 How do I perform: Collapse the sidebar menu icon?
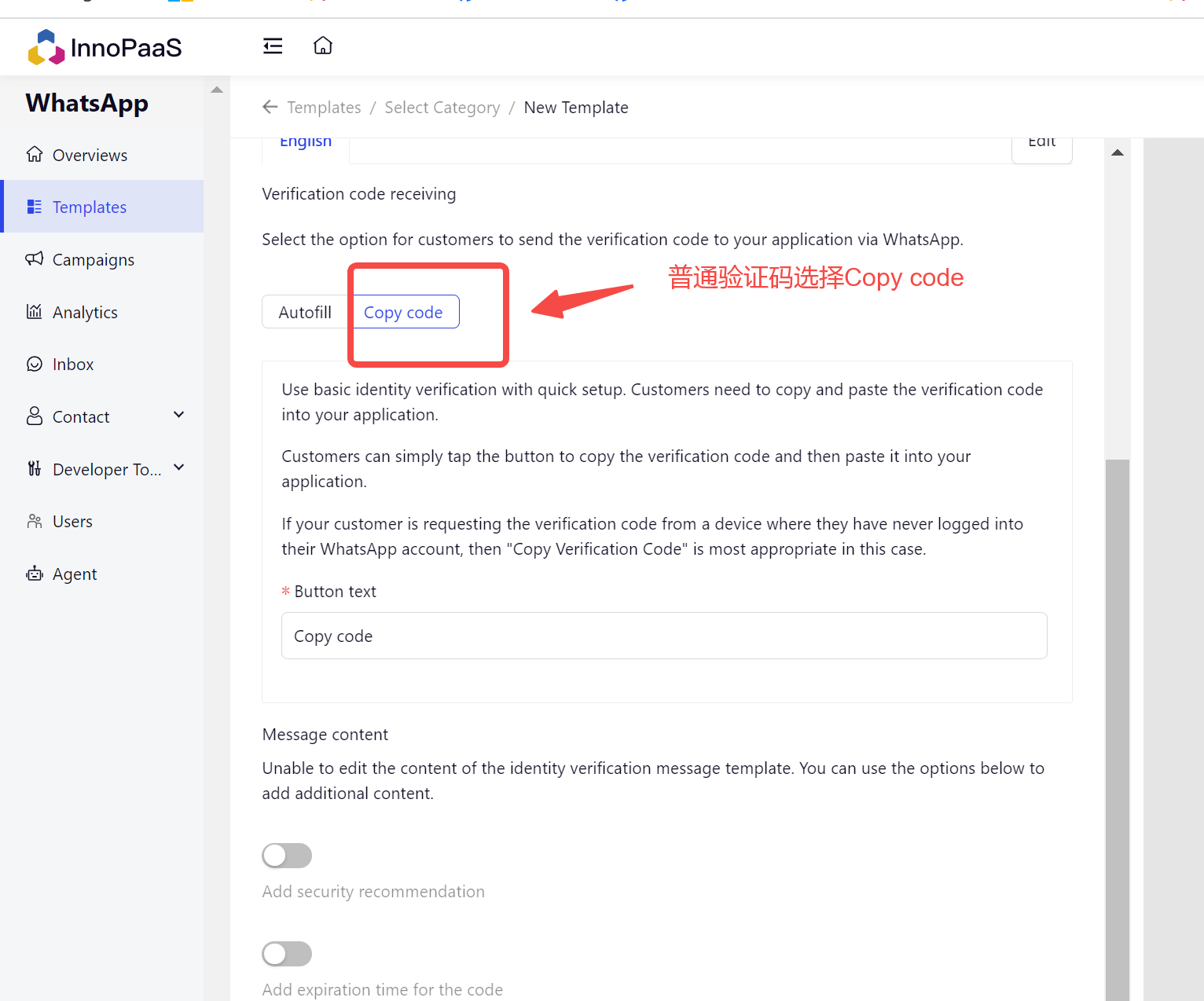(x=273, y=46)
